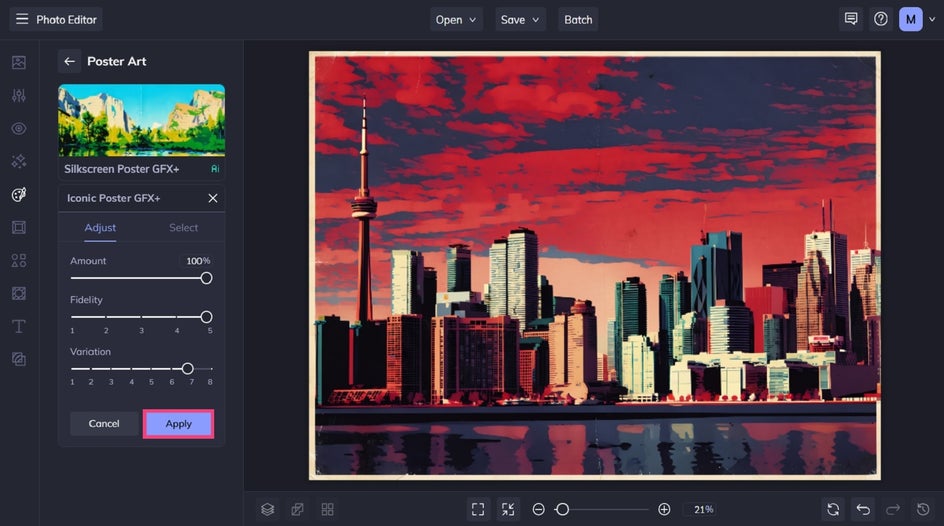
Task: Open the Open dropdown menu
Action: pyautogui.click(x=456, y=19)
